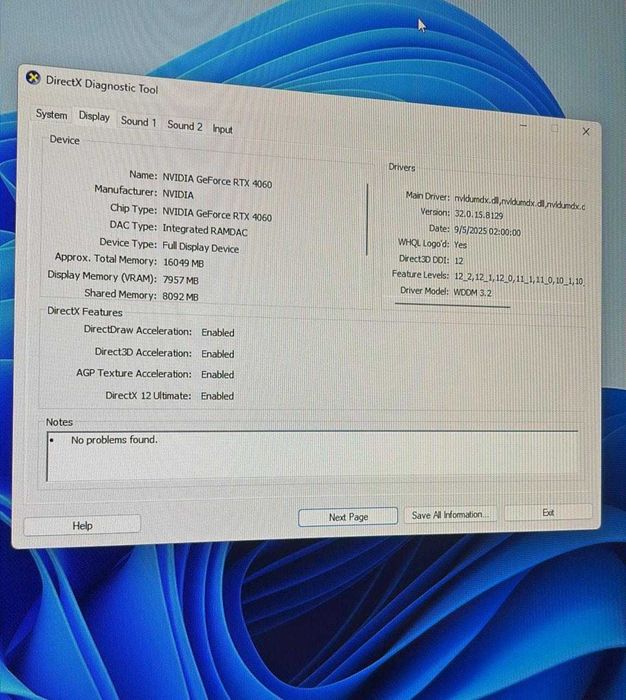This screenshot has width=626, height=700.
Task: Click the 'Drivers' group heading
Action: (x=401, y=167)
